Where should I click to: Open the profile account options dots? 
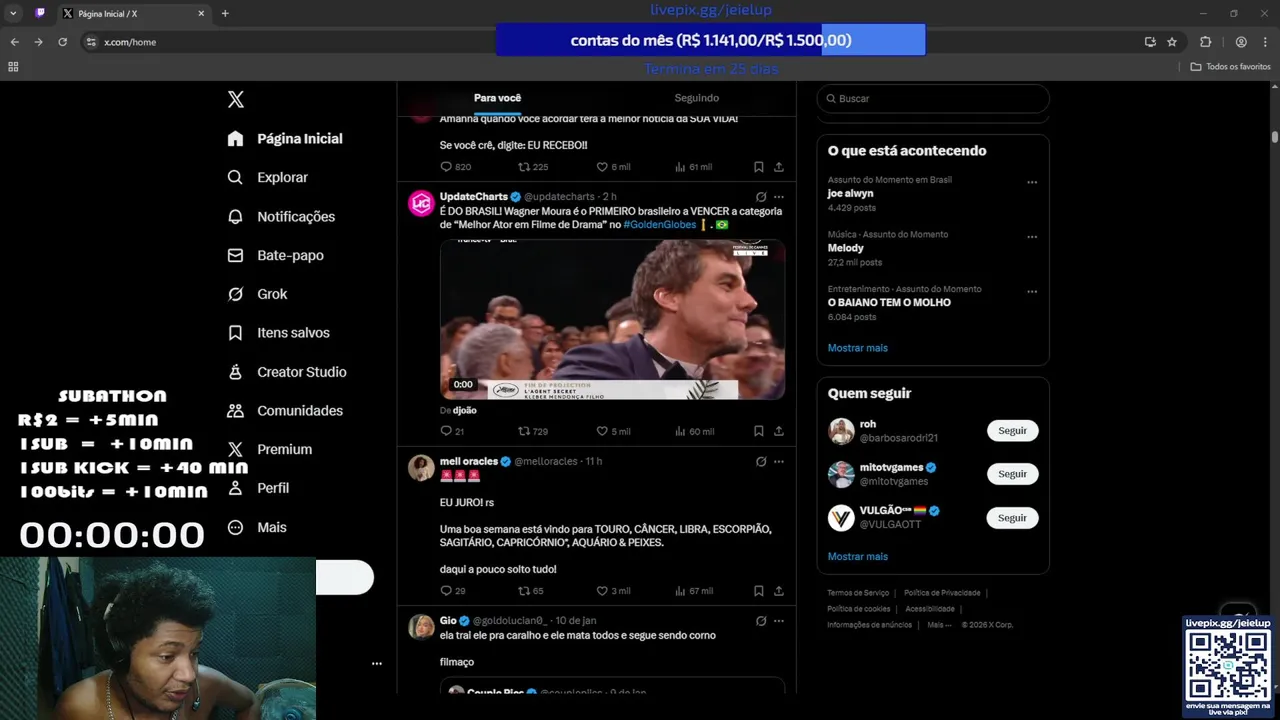[x=377, y=663]
